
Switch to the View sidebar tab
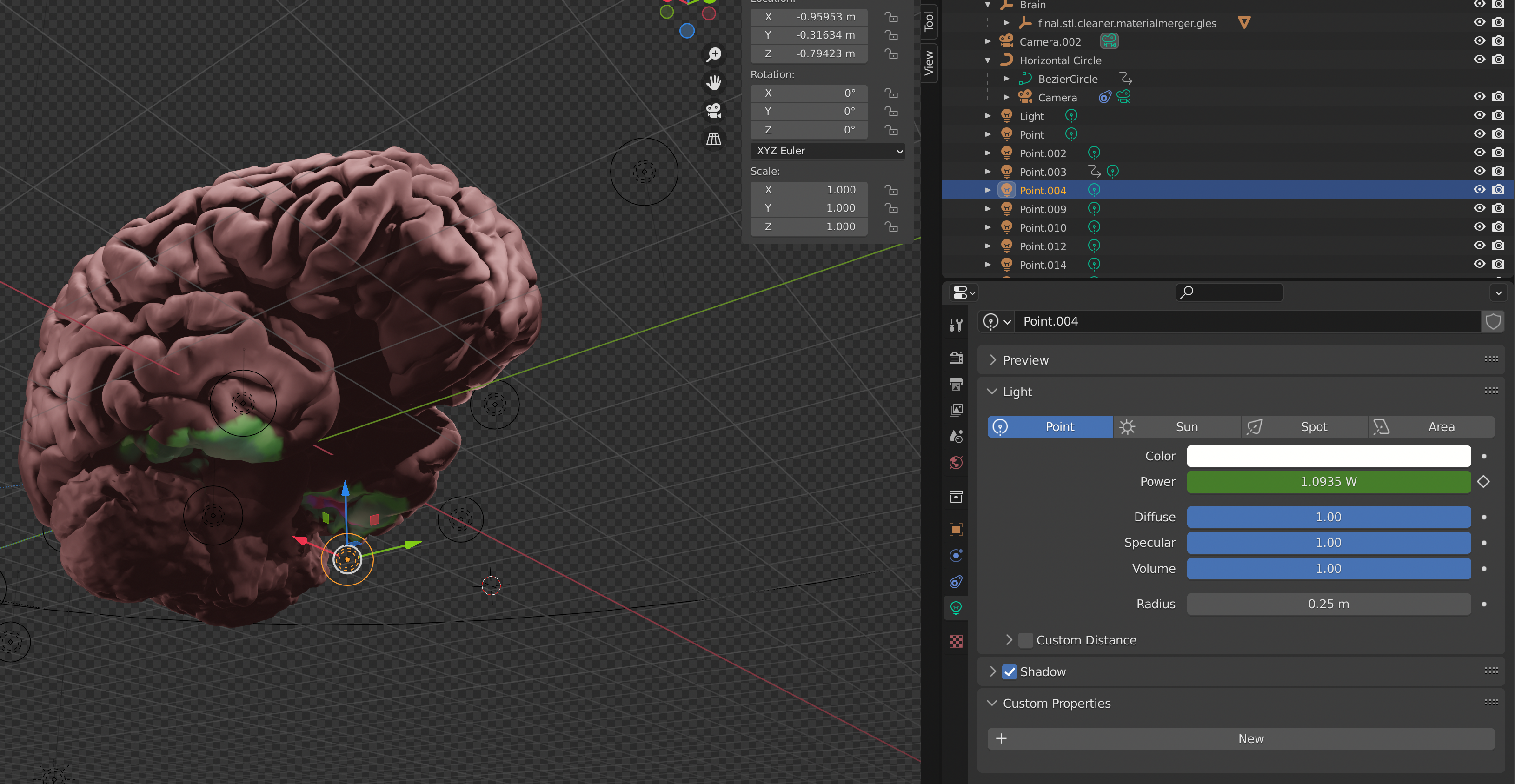(928, 62)
